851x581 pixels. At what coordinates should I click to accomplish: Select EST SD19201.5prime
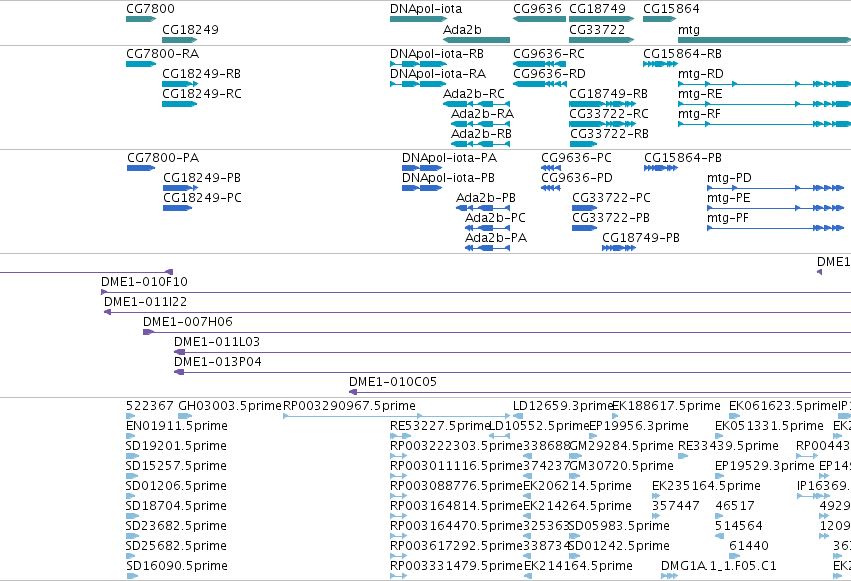click(x=176, y=446)
